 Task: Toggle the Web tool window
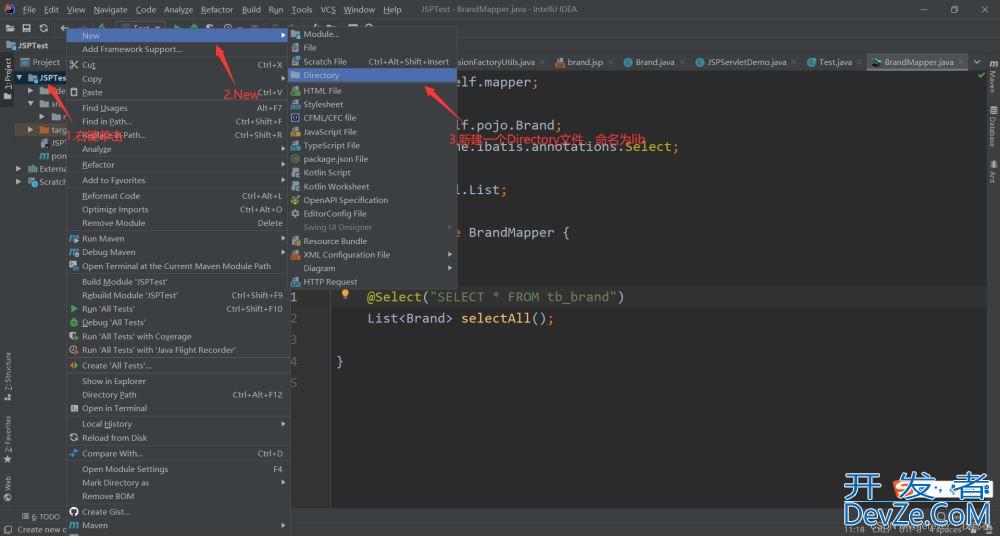coord(8,489)
